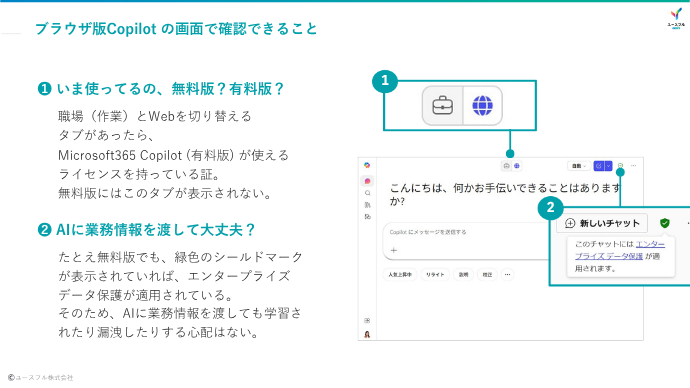Open the 自動 mode dropdown
This screenshot has height=388, width=690.
point(579,166)
